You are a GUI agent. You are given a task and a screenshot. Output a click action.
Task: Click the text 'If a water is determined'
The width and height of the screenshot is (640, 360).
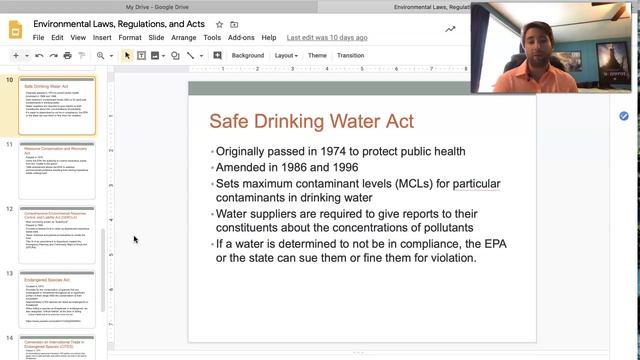[x=277, y=244]
